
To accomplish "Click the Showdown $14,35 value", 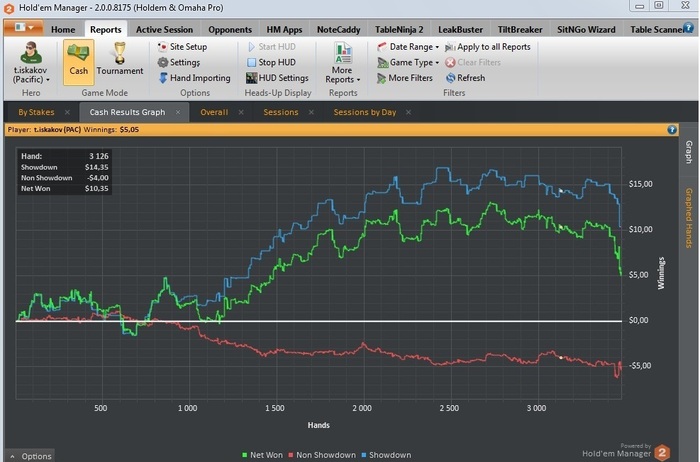I will tap(96, 167).
